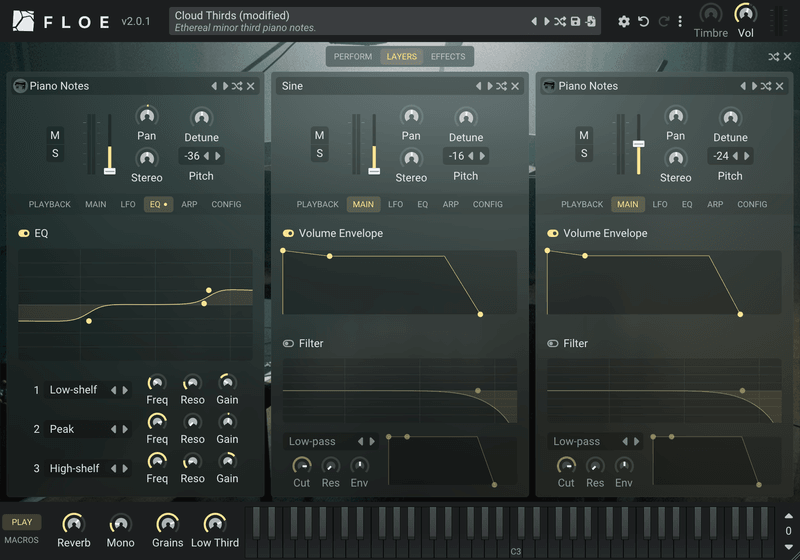Remove the Sine layer instrument

click(515, 86)
